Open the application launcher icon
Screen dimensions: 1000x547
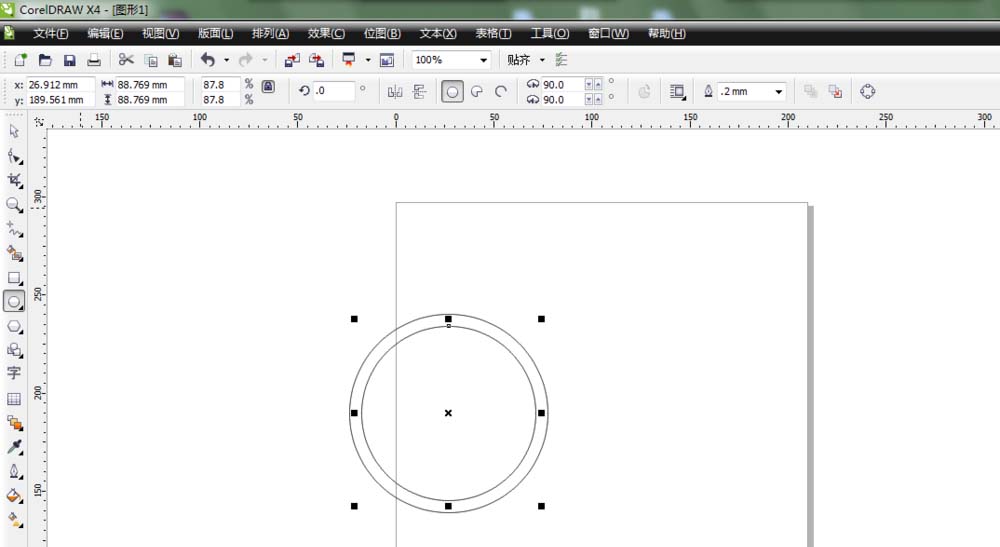click(349, 60)
